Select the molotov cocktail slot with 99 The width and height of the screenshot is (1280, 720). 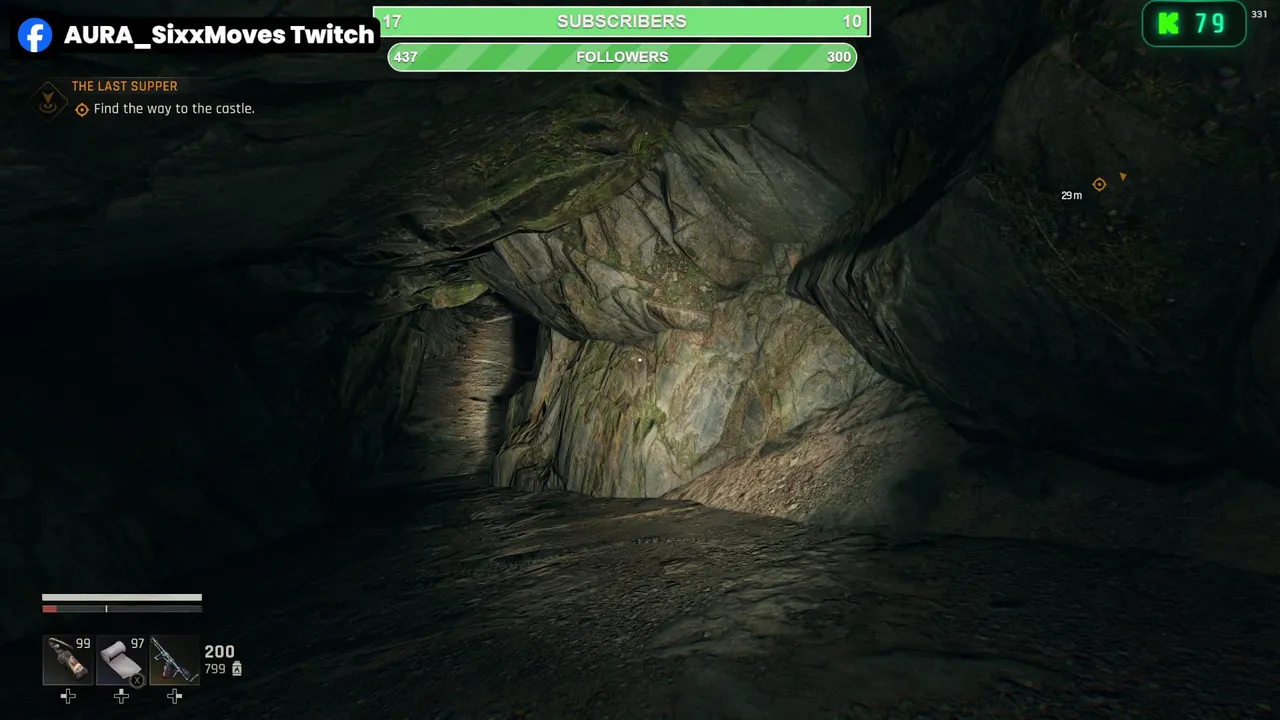coord(68,660)
